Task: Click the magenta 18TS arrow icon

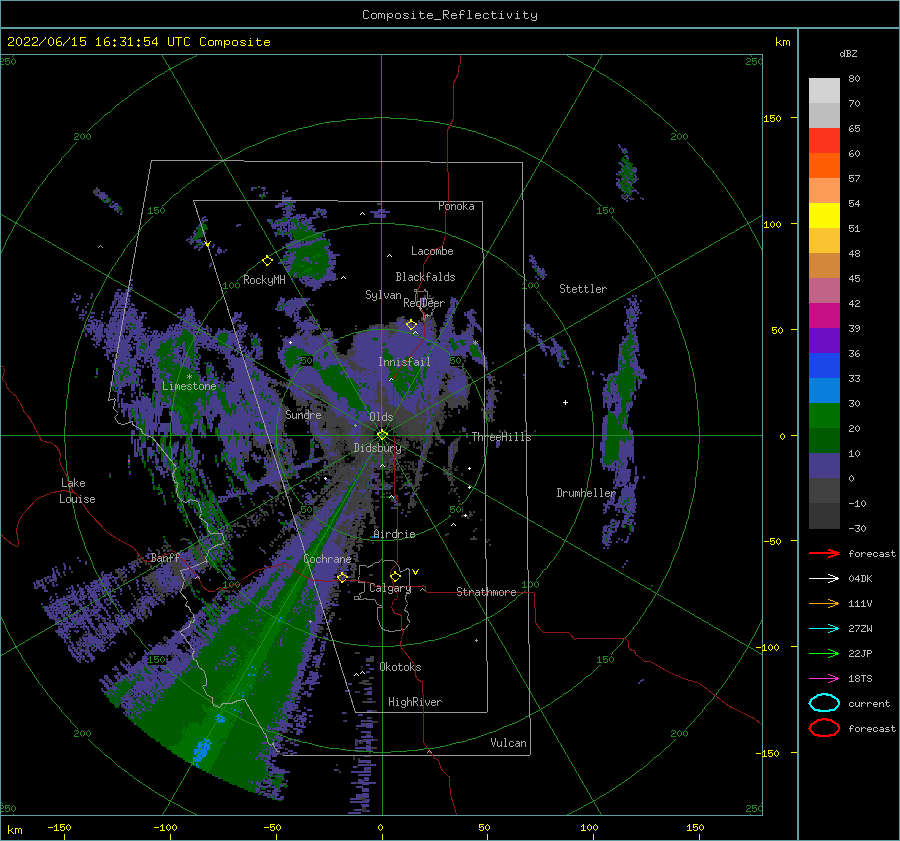Action: click(824, 678)
